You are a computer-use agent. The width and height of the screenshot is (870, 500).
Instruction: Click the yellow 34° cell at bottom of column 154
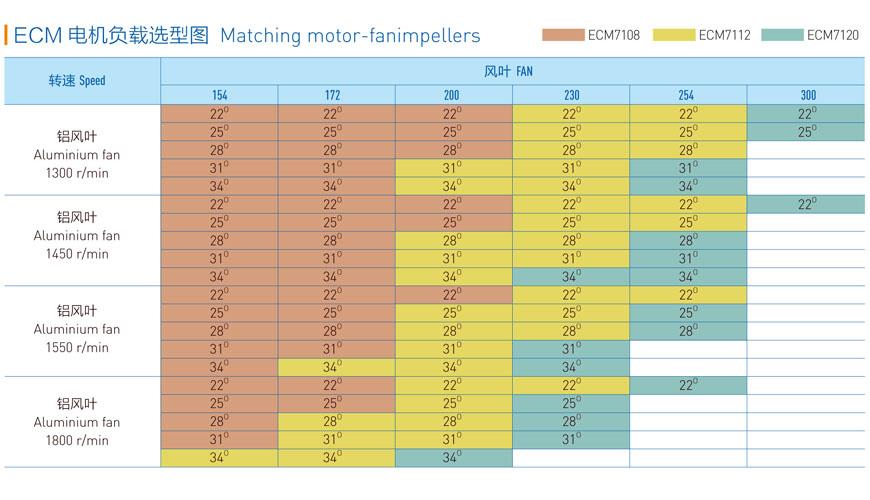[219, 458]
